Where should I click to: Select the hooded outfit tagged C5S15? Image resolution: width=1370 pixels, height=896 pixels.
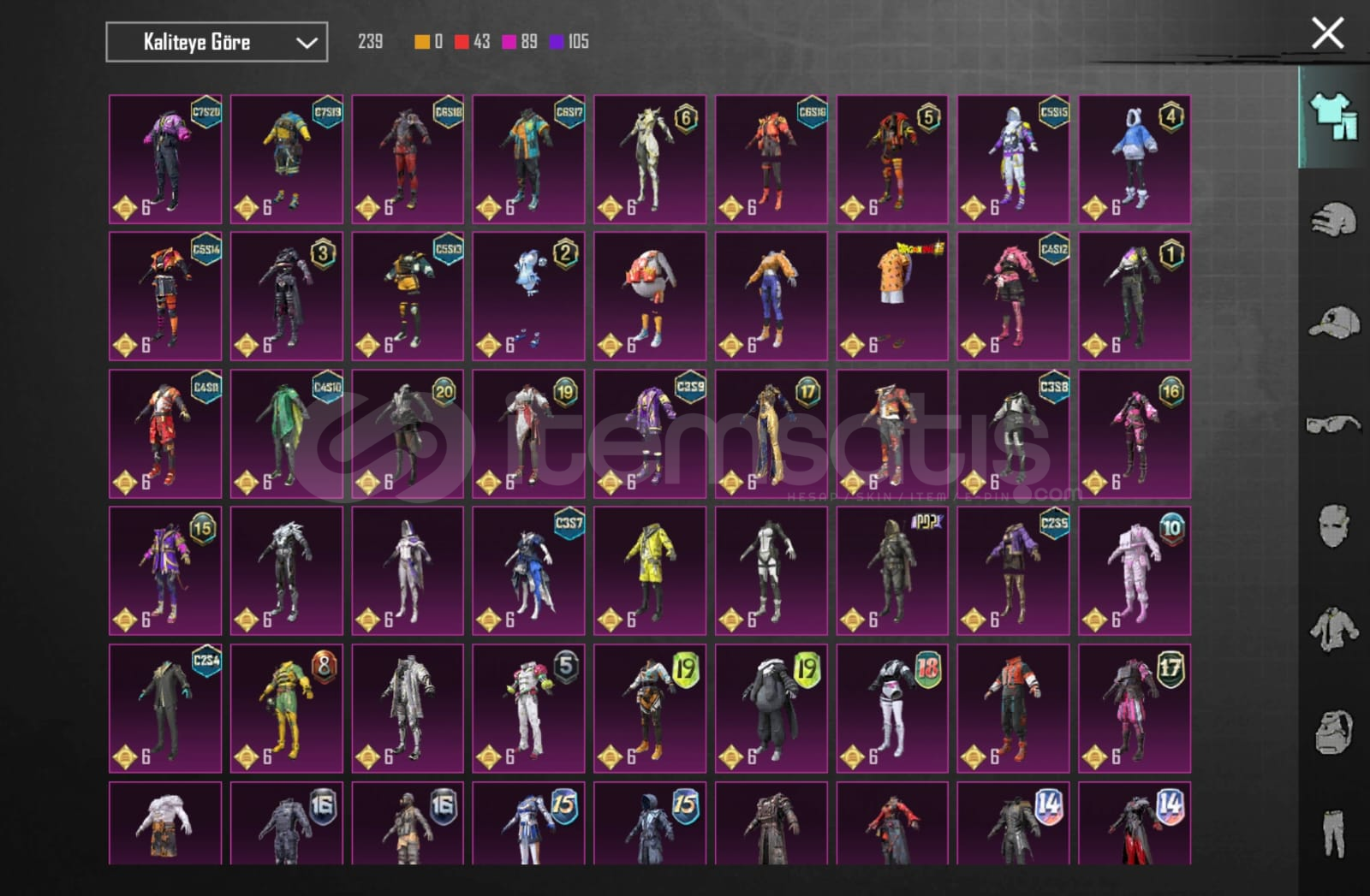[1014, 159]
